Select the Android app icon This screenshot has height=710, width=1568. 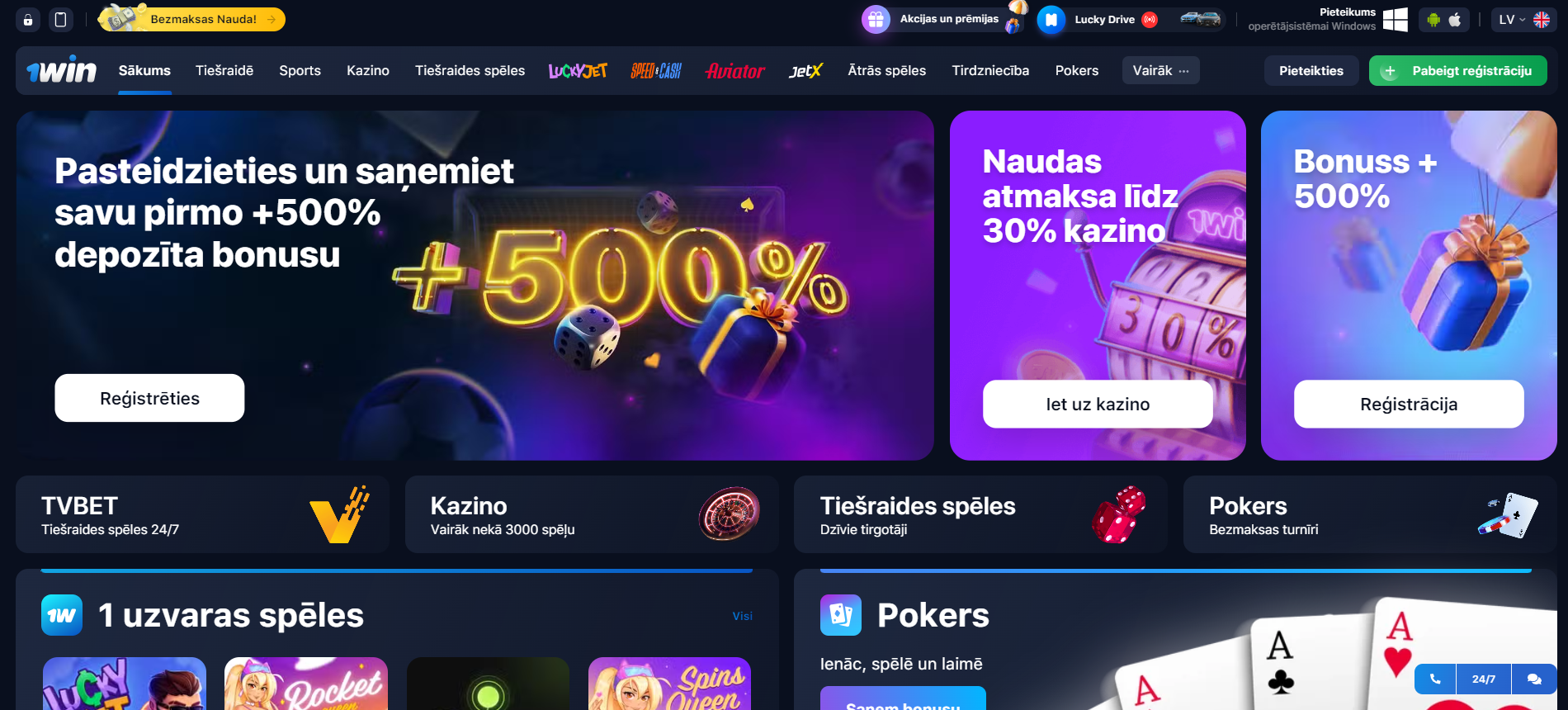pyautogui.click(x=1433, y=20)
